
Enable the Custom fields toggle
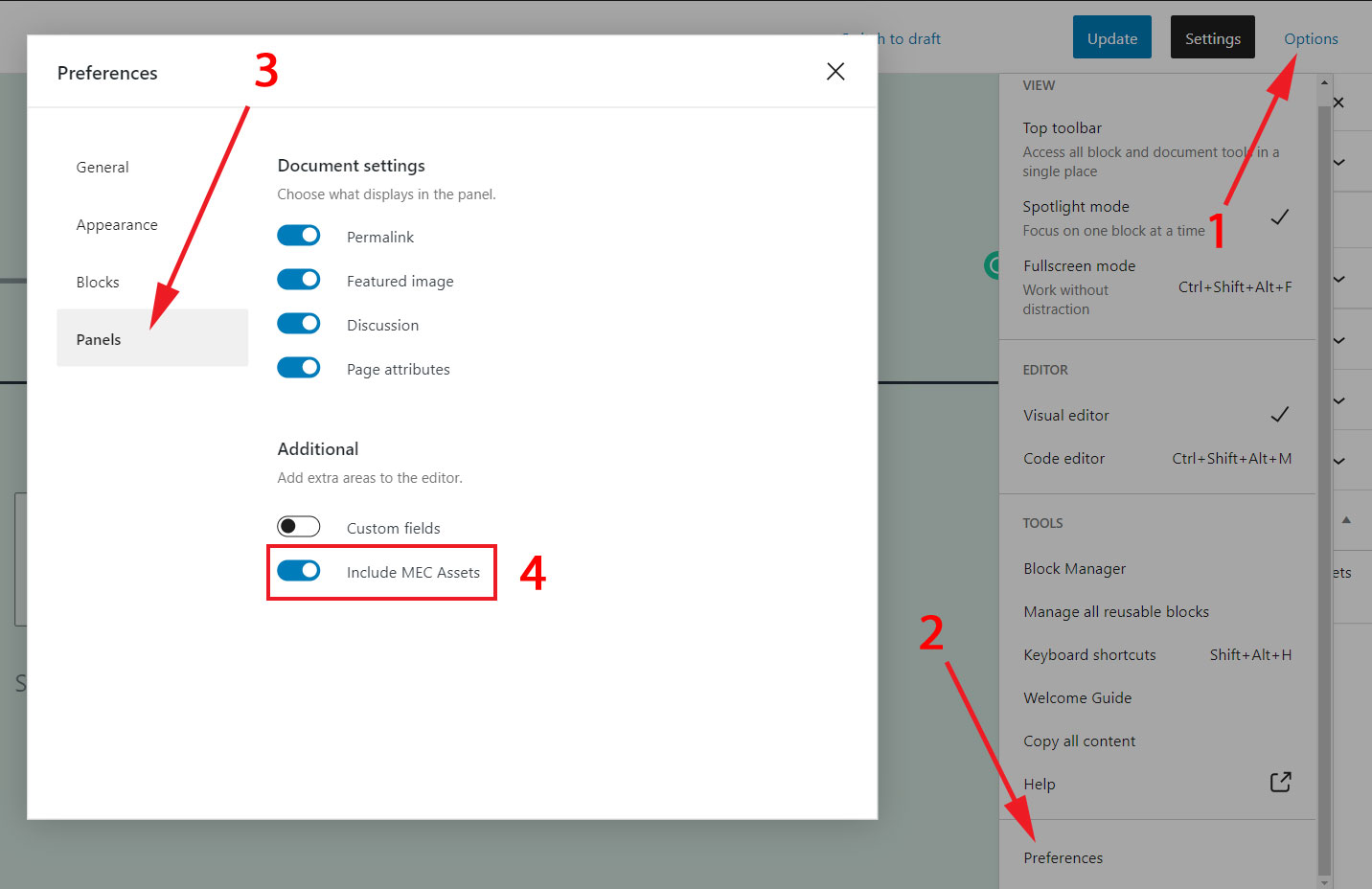point(299,527)
